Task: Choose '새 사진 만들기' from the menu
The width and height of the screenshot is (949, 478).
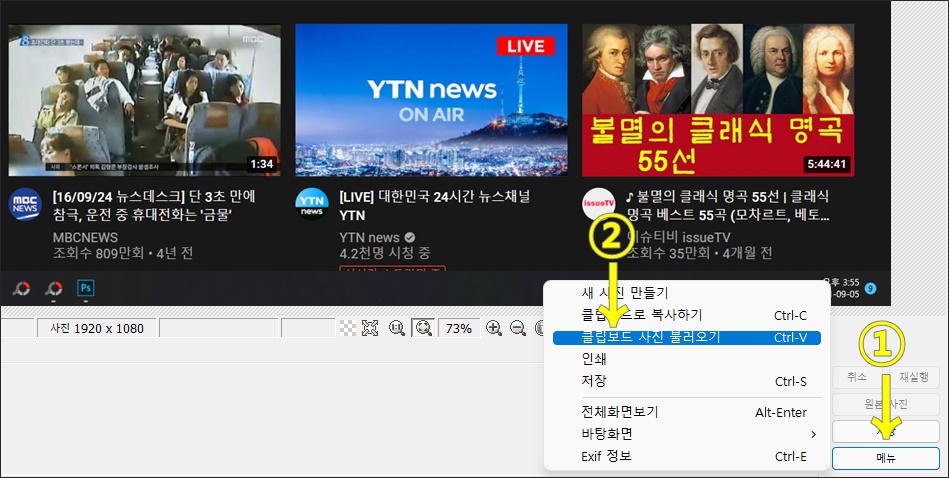Action: tap(686, 293)
